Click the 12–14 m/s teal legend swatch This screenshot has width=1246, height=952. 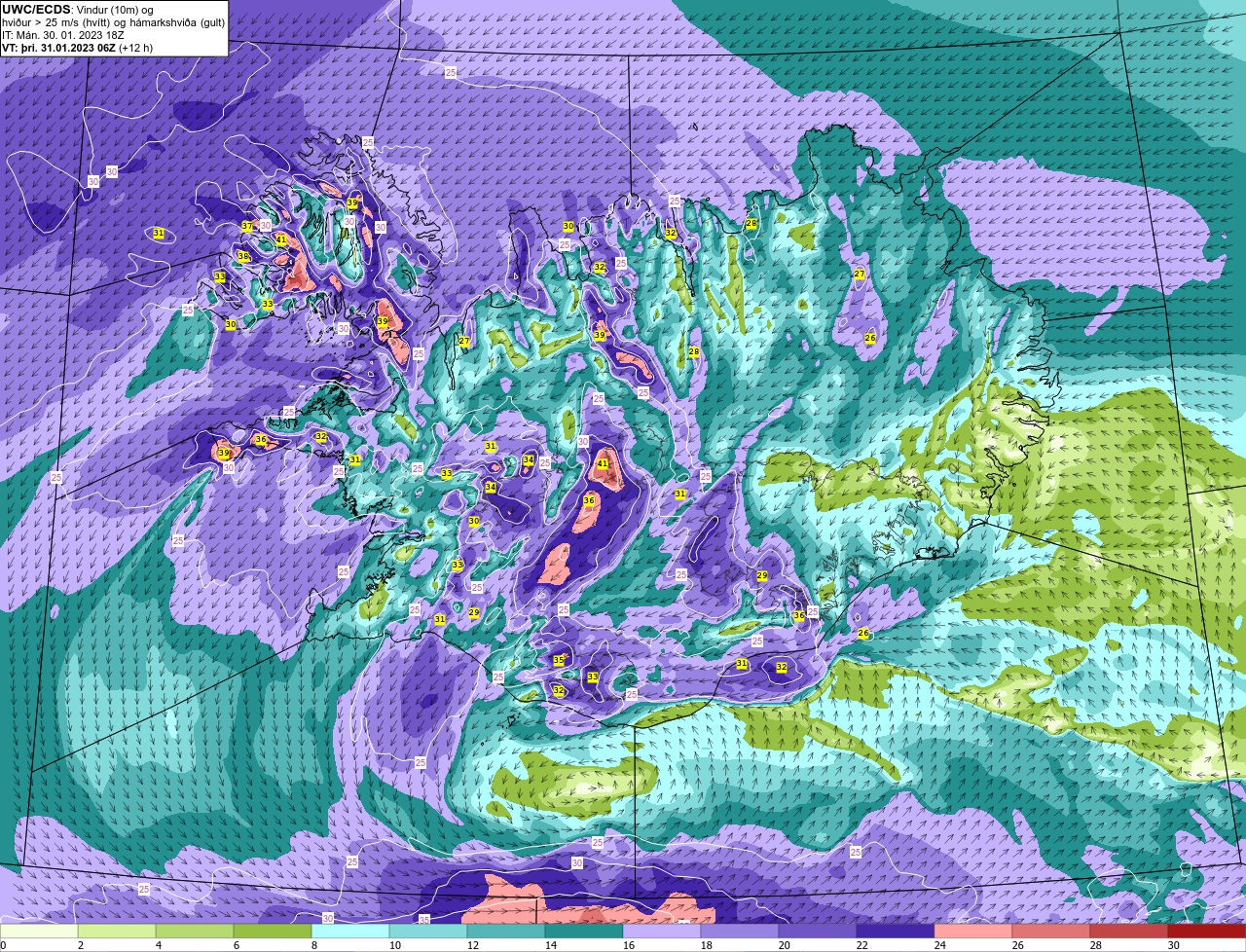click(506, 932)
